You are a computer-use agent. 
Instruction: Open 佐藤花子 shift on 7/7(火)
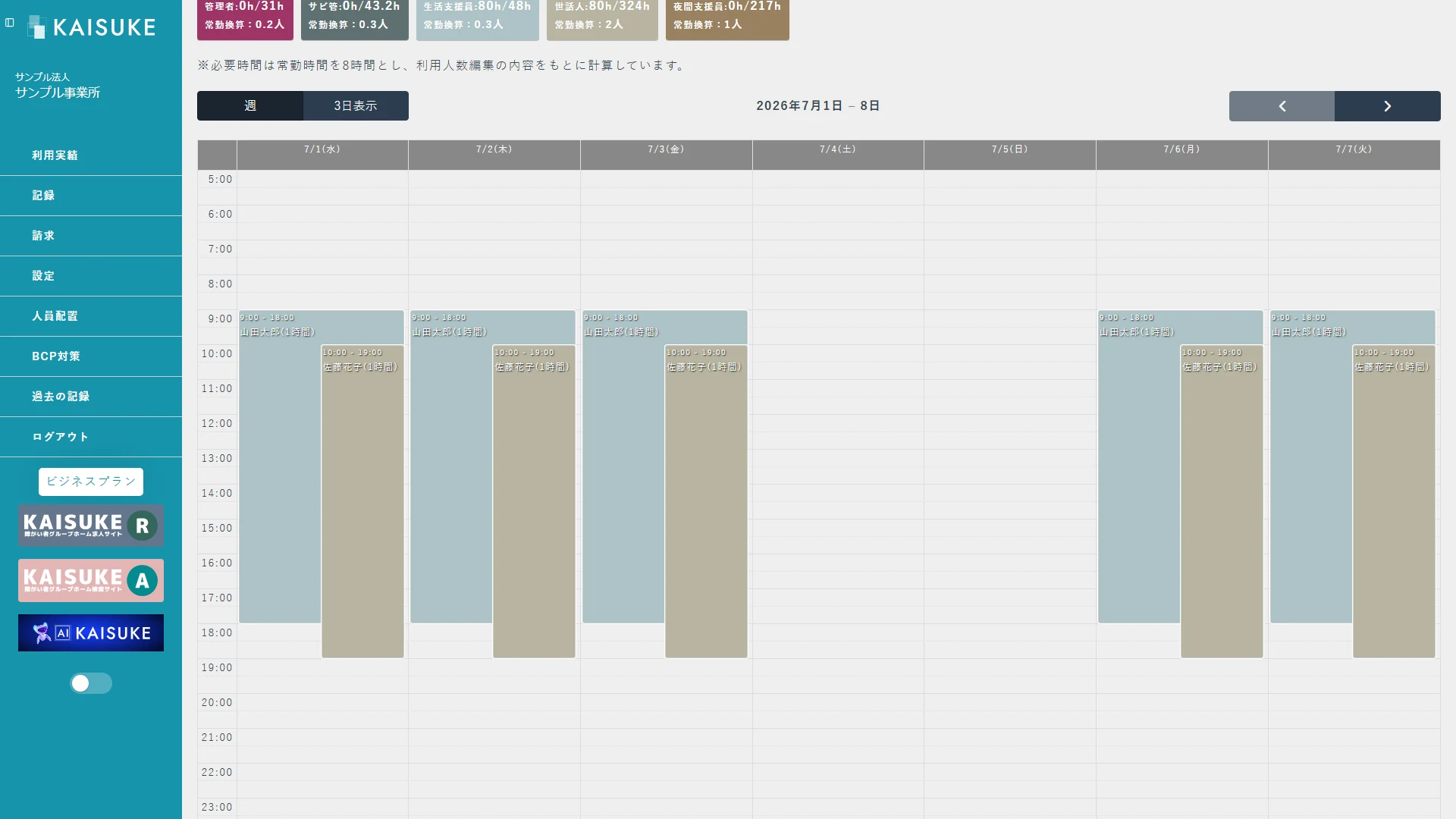point(1394,501)
